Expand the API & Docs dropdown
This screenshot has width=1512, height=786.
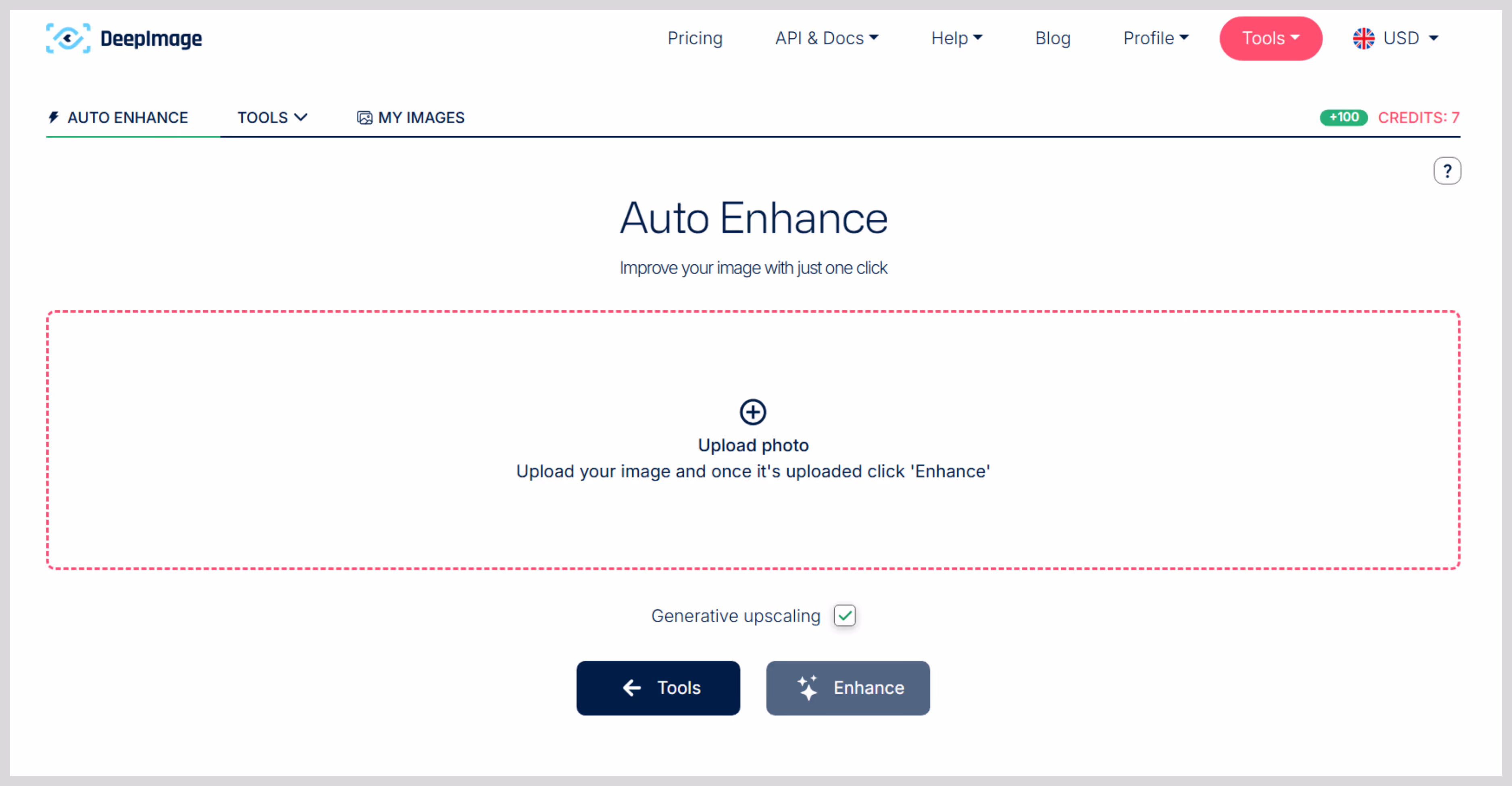pos(827,38)
